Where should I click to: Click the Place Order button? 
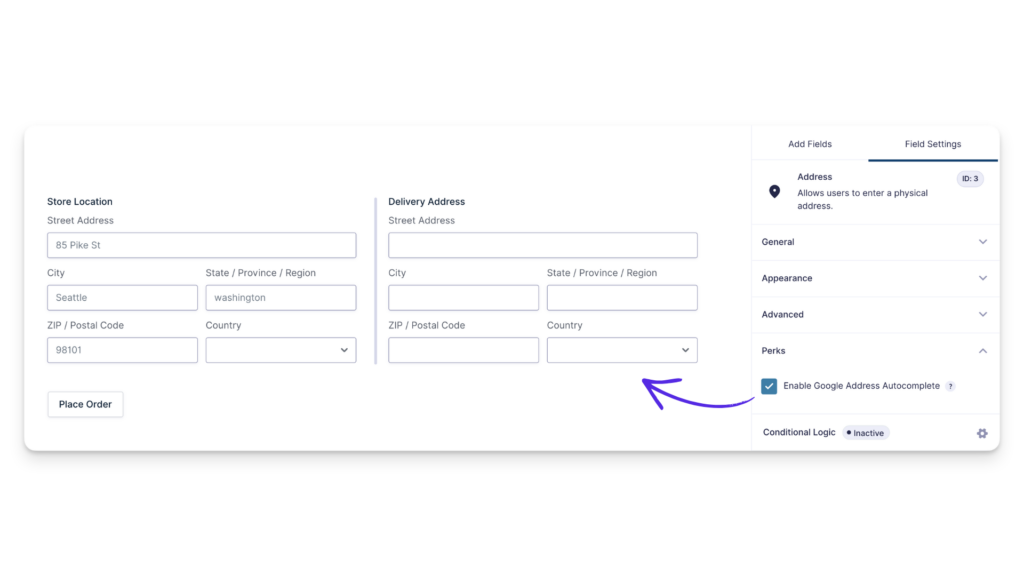[85, 404]
